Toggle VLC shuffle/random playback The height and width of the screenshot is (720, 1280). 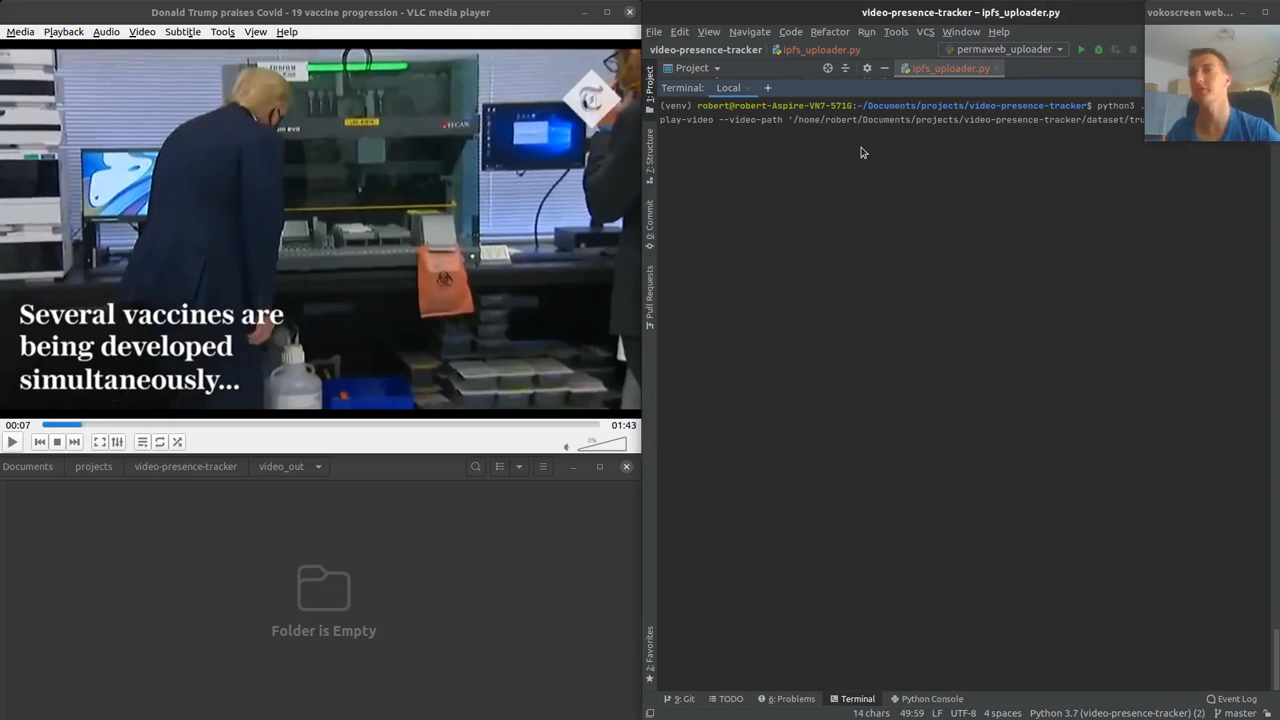177,442
